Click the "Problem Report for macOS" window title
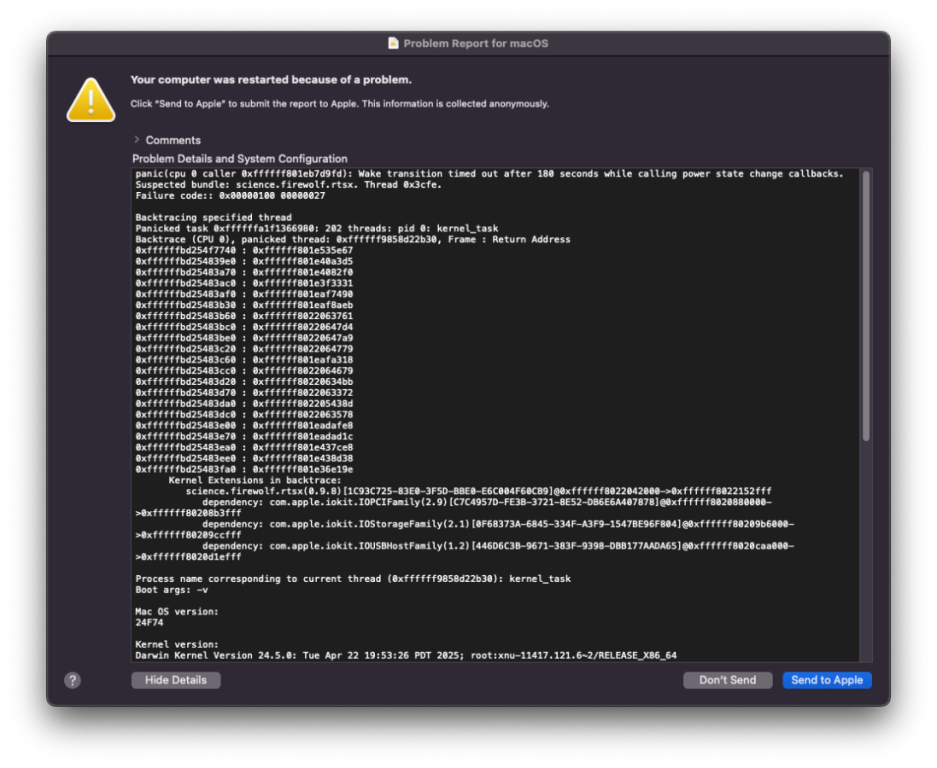The height and width of the screenshot is (768, 937). tap(475, 43)
